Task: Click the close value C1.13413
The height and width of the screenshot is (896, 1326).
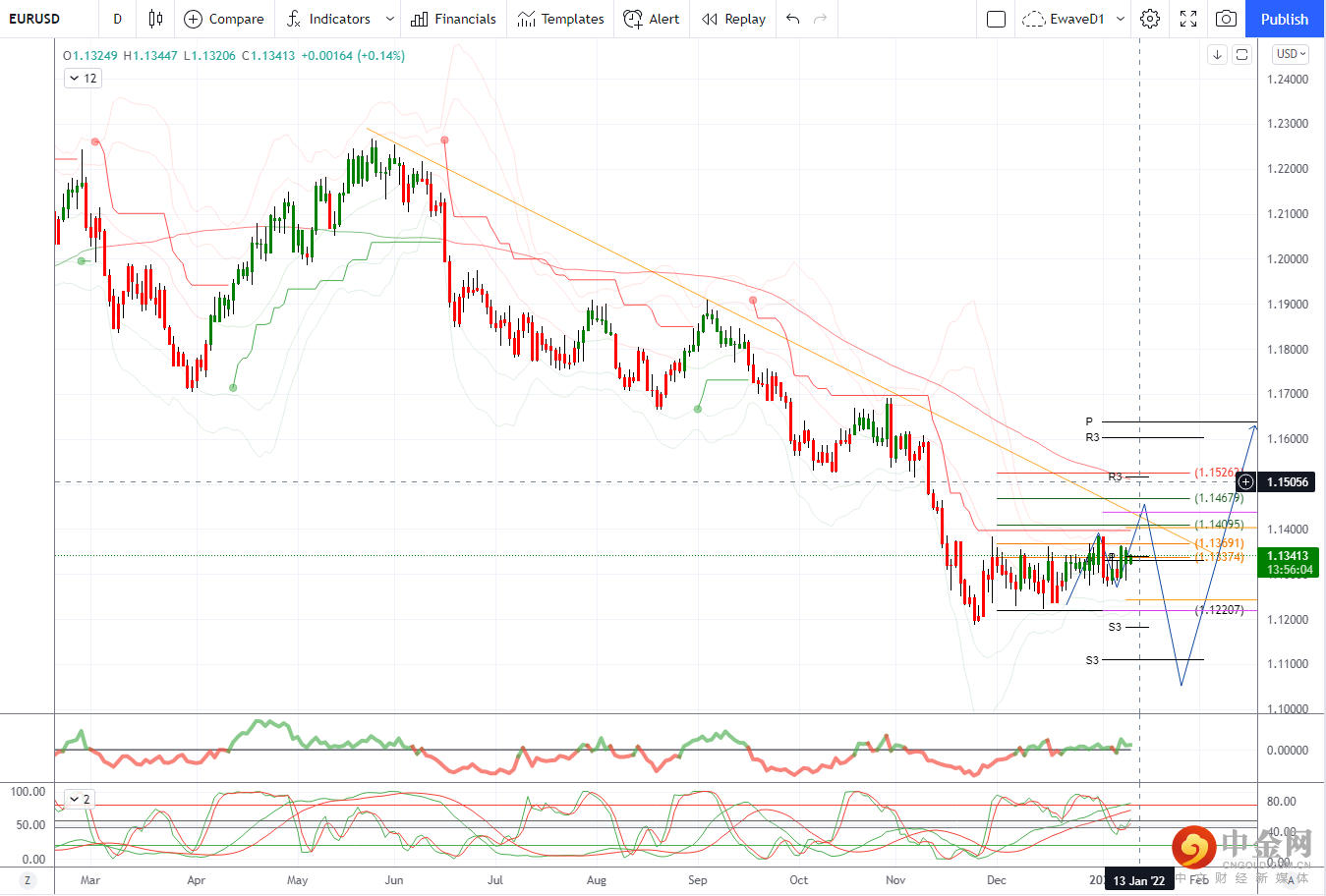Action: (268, 56)
